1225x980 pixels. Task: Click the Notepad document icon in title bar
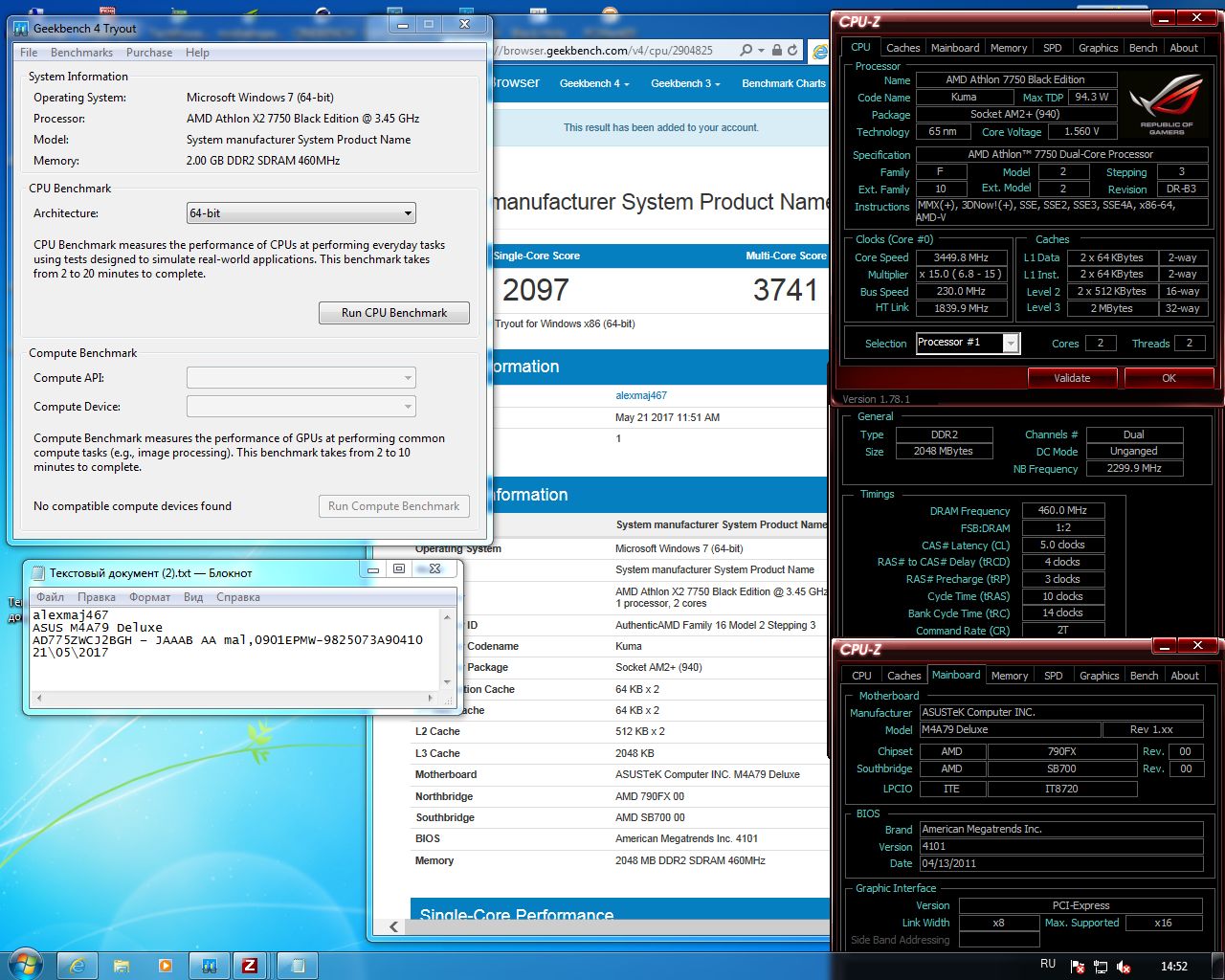(x=38, y=572)
